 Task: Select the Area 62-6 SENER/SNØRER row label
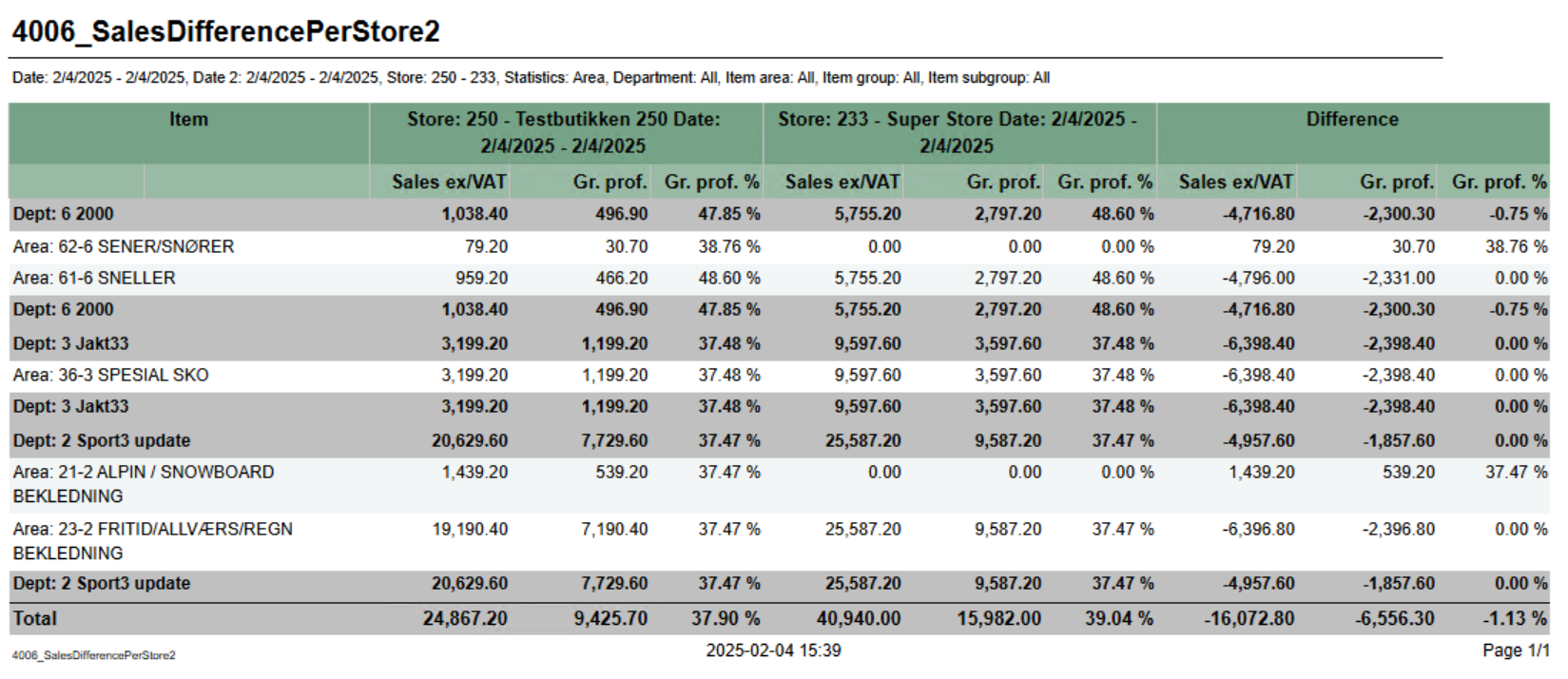click(124, 246)
